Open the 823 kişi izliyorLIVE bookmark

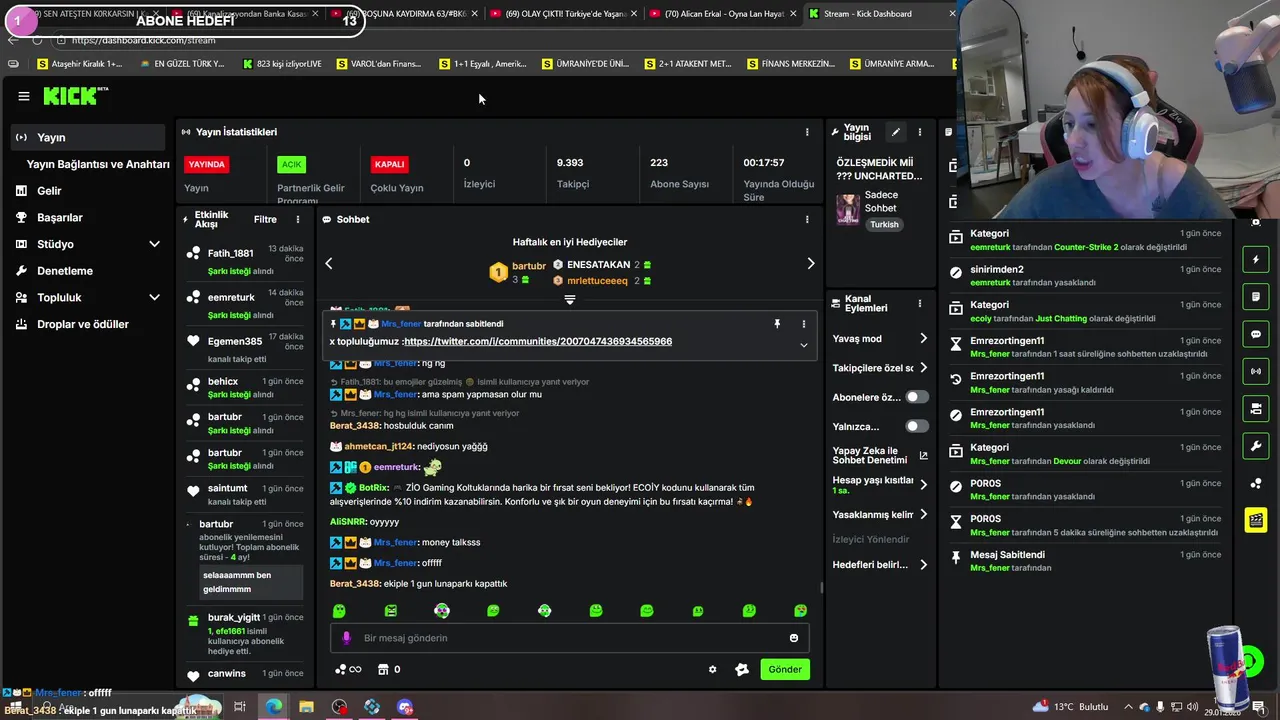tap(283, 64)
